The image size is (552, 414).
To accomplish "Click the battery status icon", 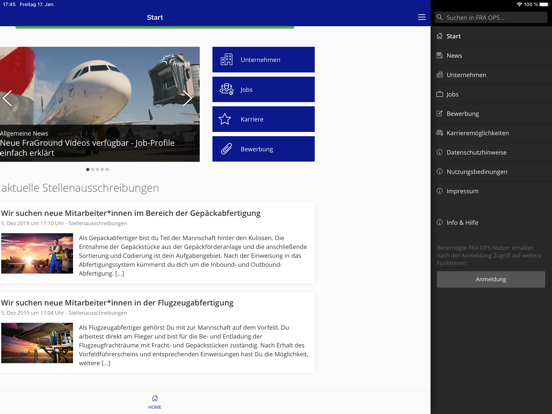I will pos(544,4).
